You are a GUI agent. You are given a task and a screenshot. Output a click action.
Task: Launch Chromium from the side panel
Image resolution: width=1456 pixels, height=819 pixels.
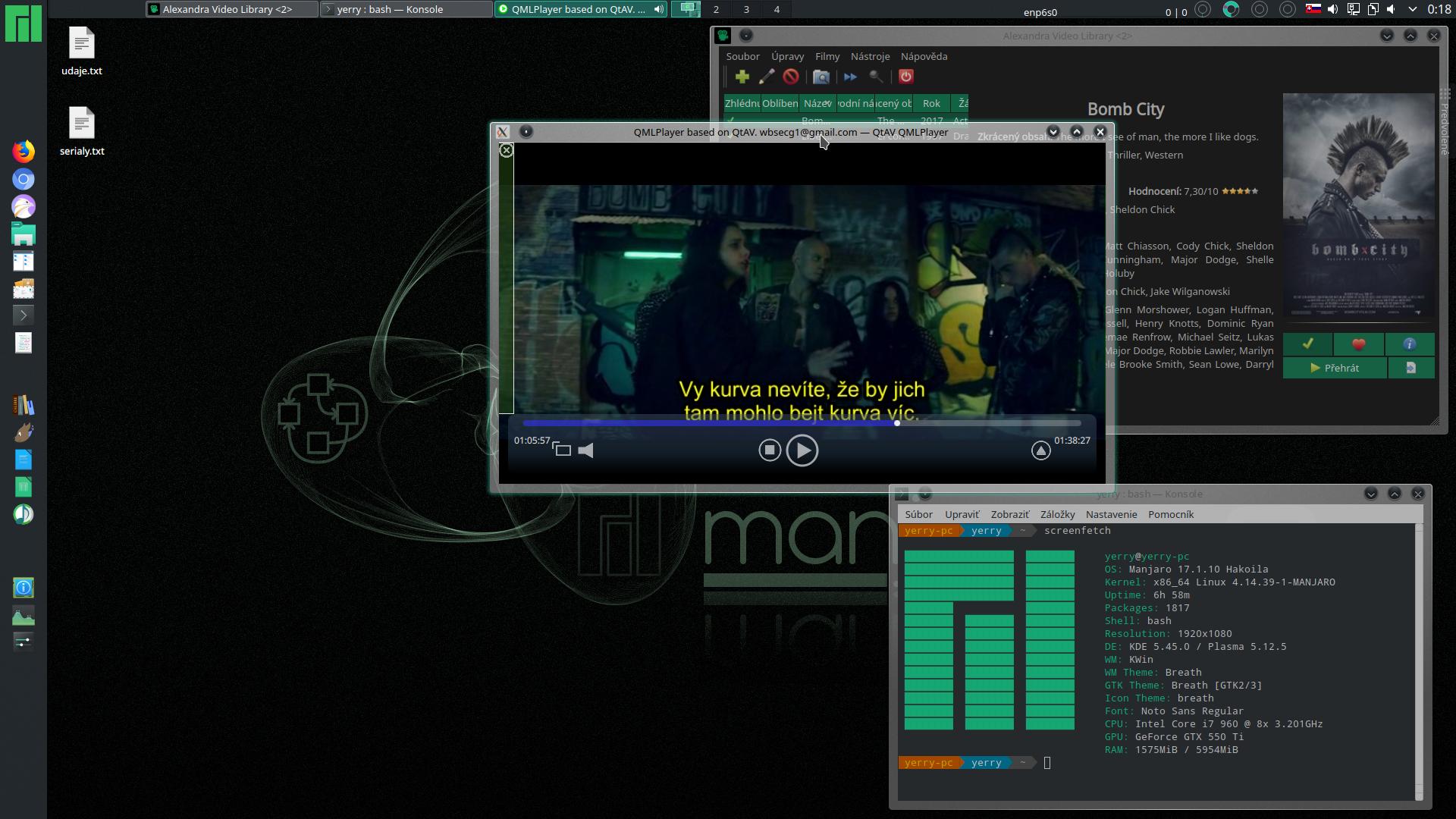[x=24, y=180]
